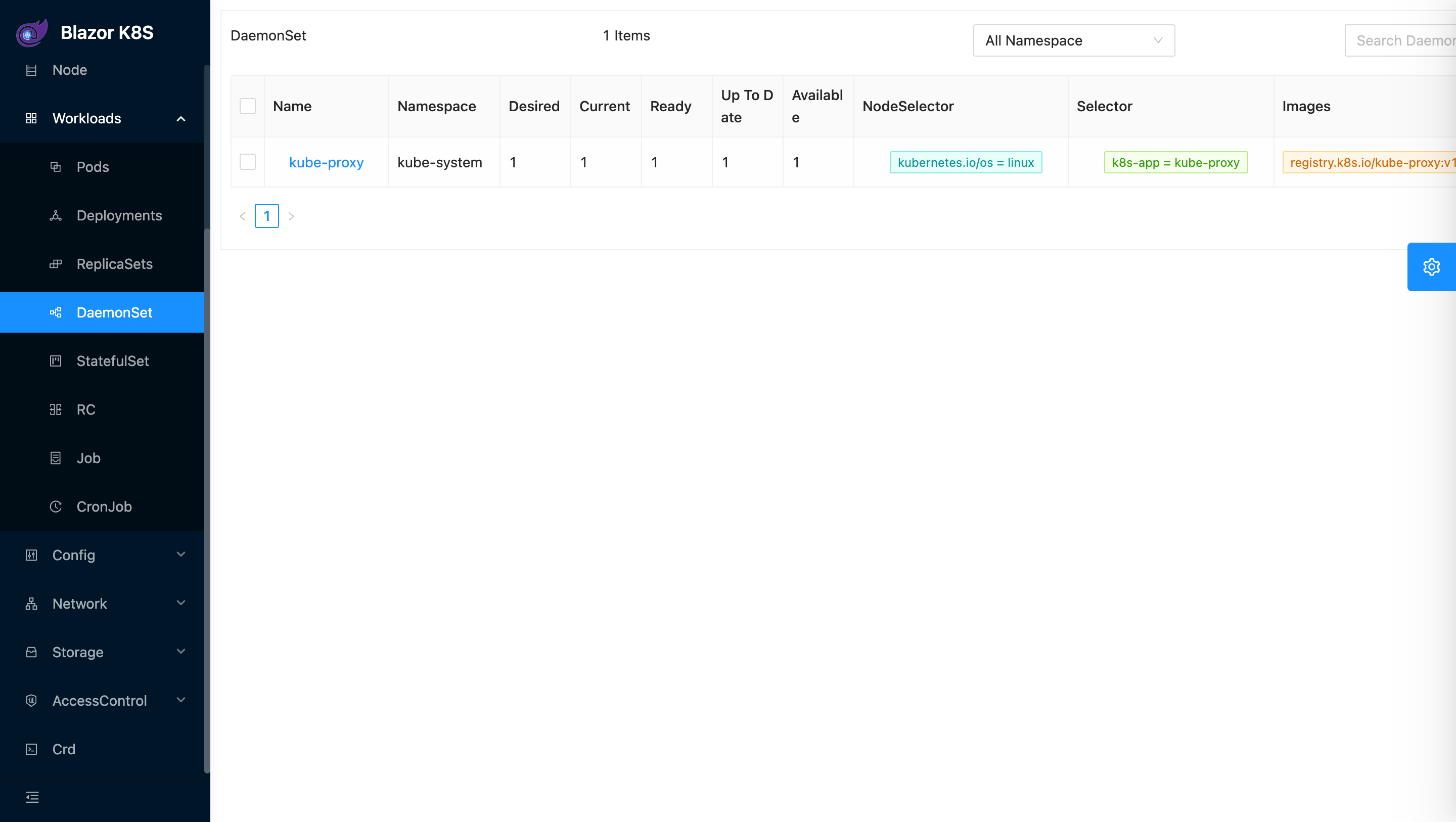Screen dimensions: 1456x822
Task: Check the kube-proxy row checkbox
Action: (x=248, y=162)
